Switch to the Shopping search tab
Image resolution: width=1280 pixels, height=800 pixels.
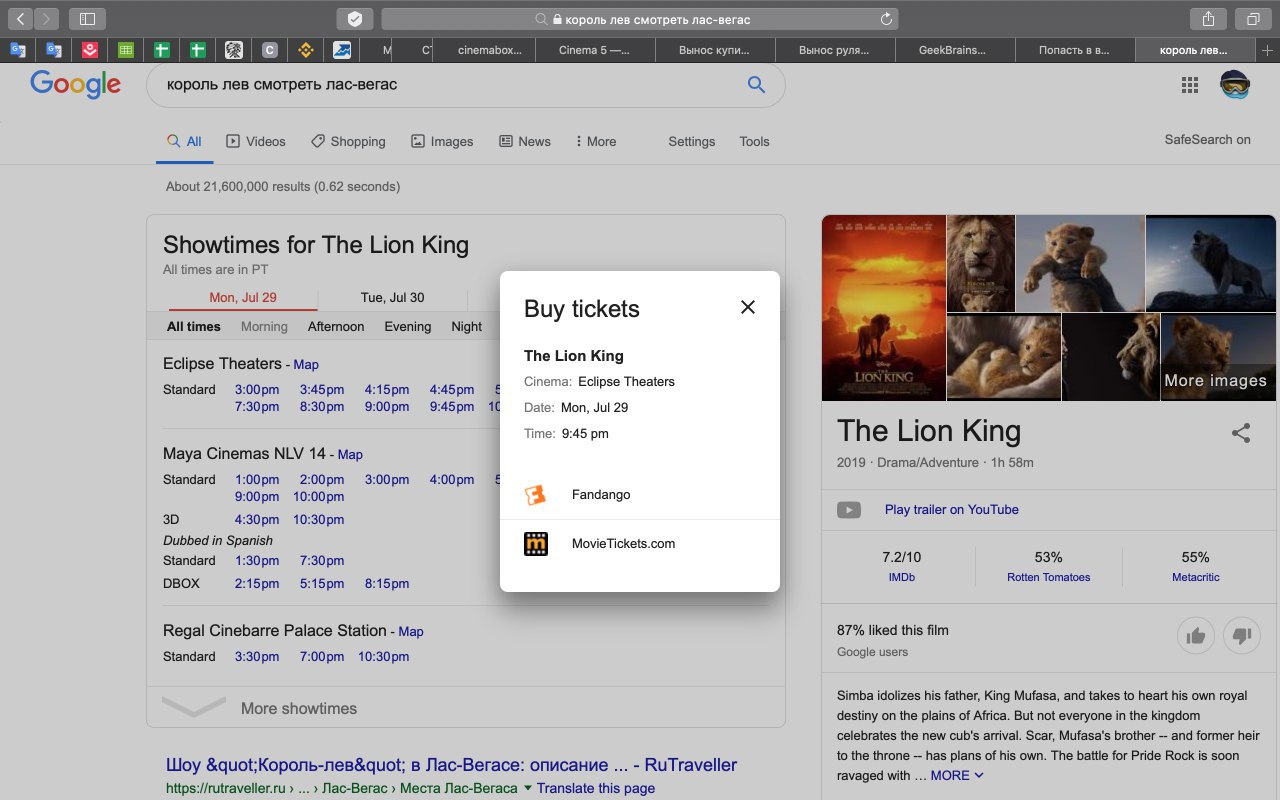[348, 141]
